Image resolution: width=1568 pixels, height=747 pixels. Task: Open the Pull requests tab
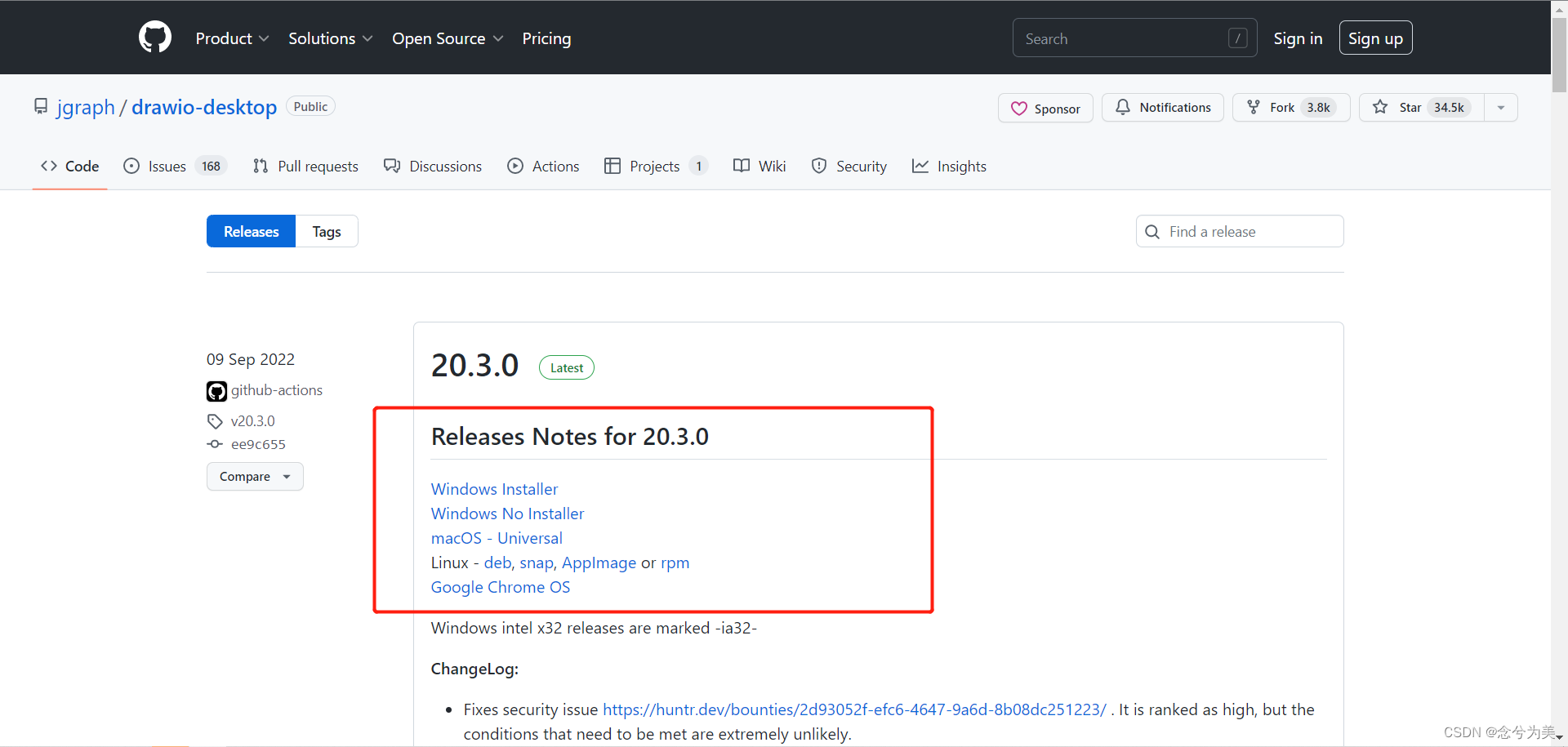point(305,167)
